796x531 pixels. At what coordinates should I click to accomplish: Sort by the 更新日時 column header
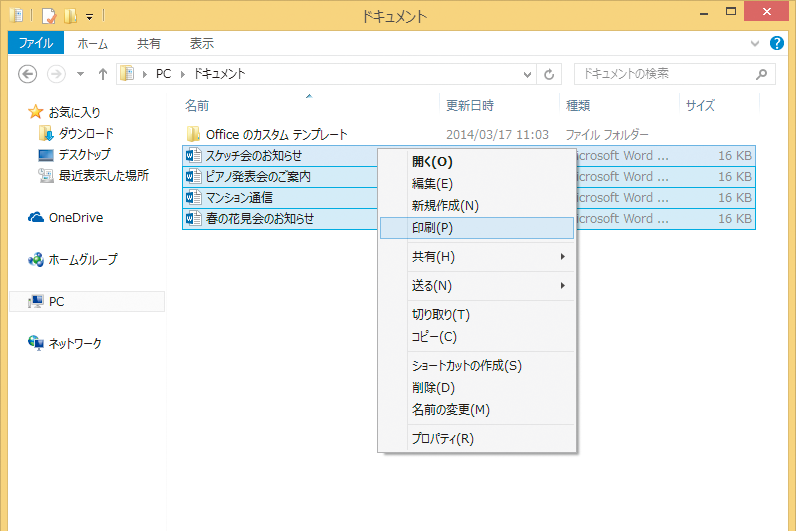[470, 106]
